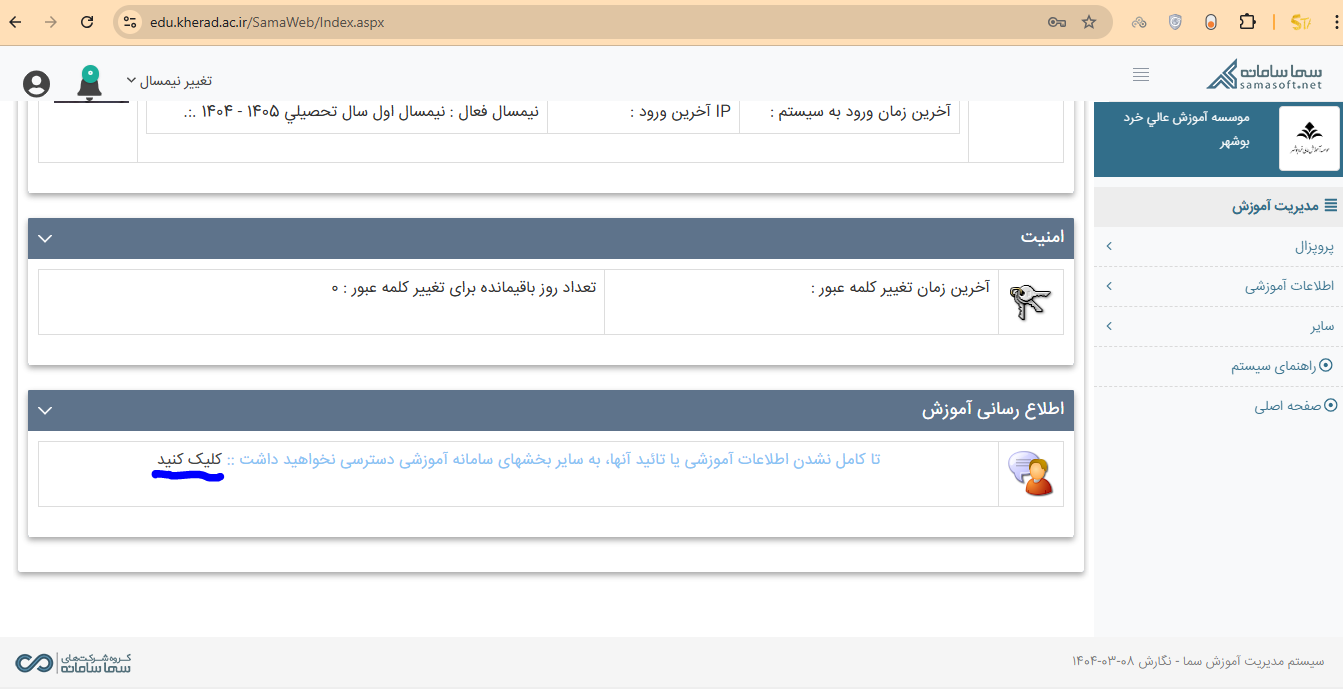Click the کلیک کنید link
1343x689 pixels.
(x=187, y=457)
